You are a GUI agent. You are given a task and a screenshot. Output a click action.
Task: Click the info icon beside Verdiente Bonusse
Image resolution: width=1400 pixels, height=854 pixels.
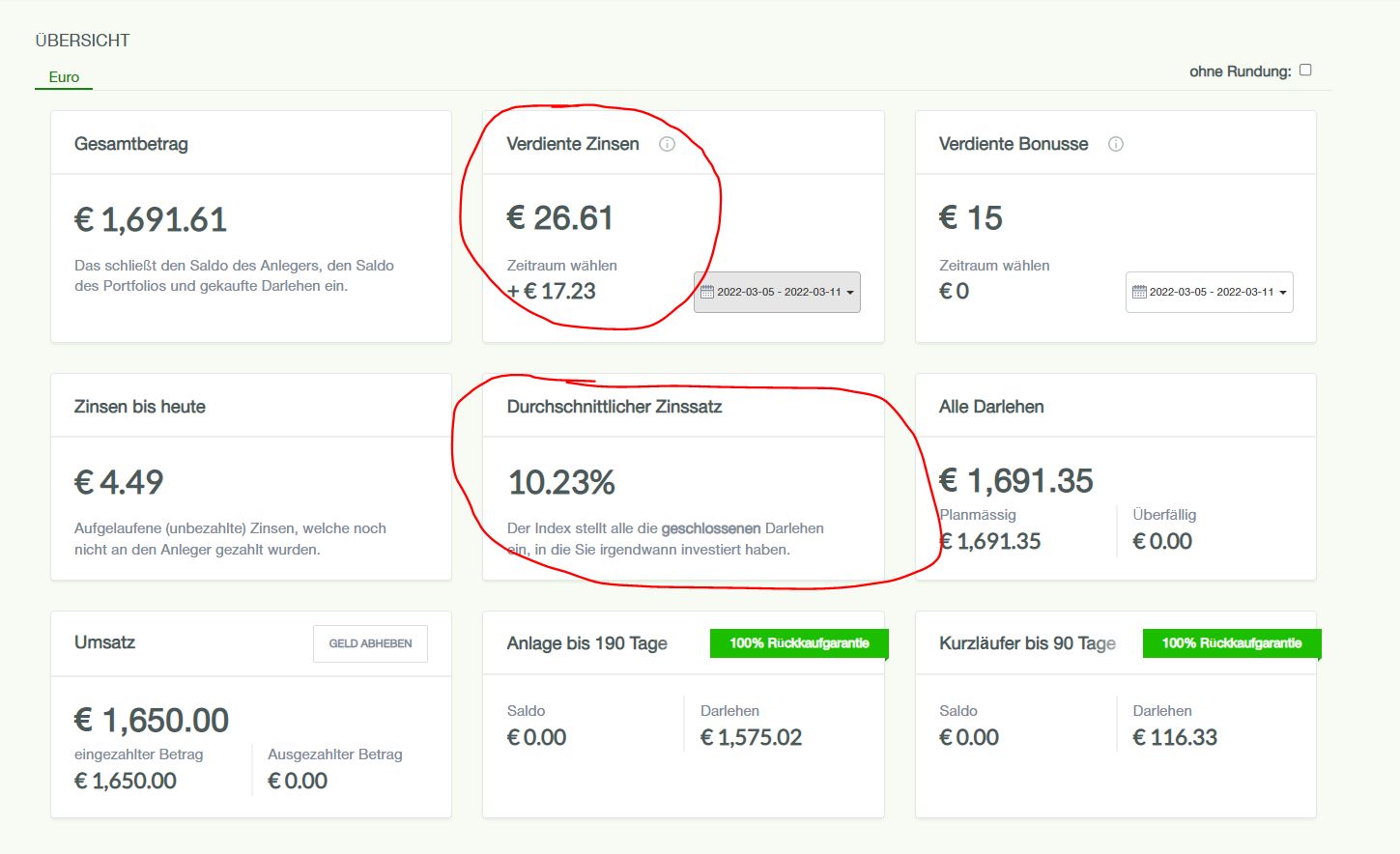(x=1115, y=144)
